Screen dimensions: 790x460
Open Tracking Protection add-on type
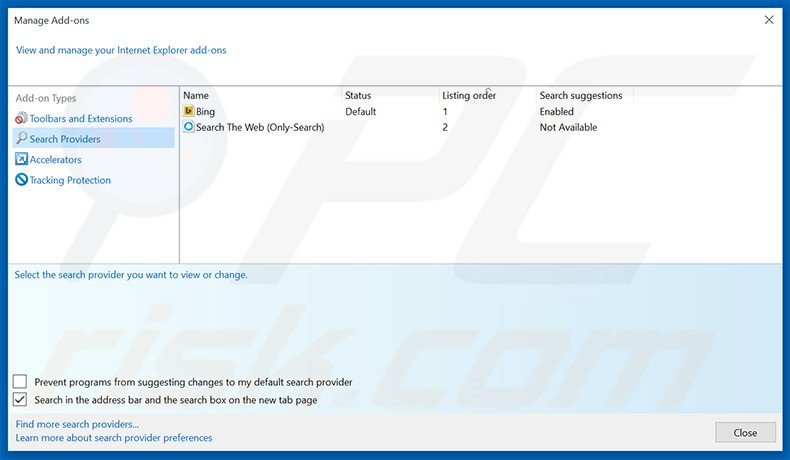[x=70, y=180]
